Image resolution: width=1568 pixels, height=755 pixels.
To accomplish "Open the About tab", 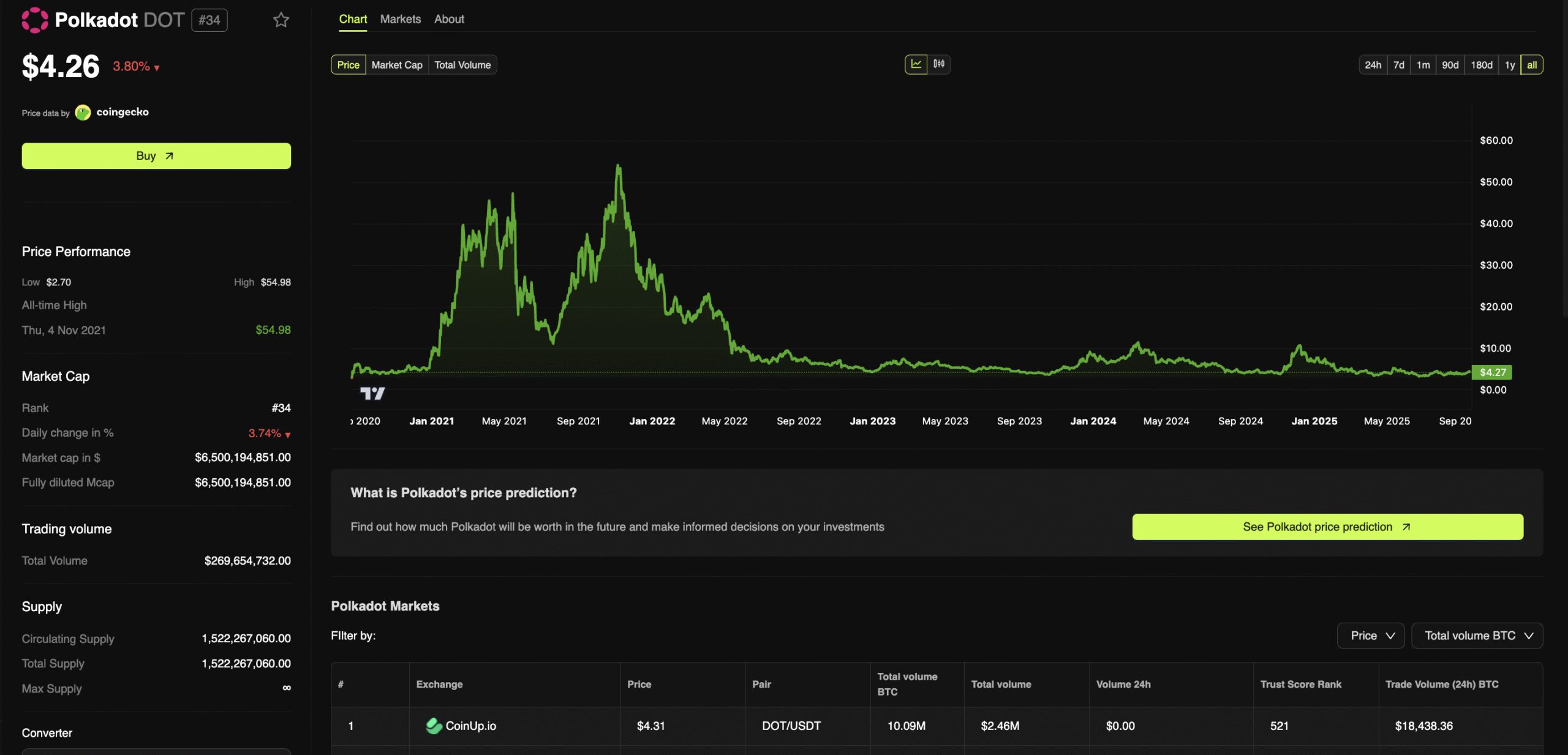I will 449,19.
